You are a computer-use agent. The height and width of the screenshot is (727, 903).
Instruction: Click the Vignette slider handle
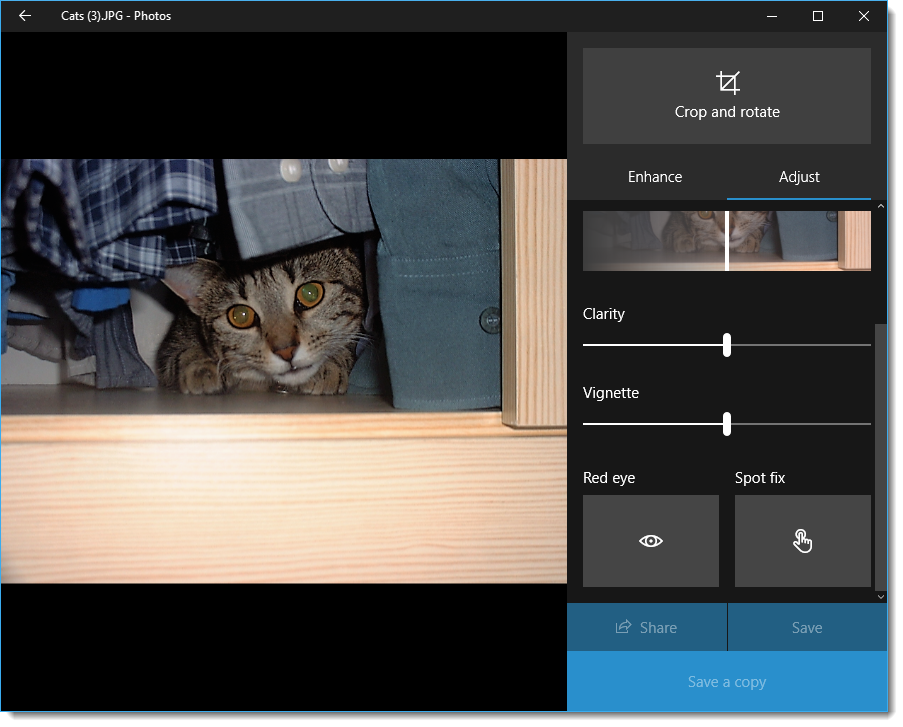pos(726,424)
